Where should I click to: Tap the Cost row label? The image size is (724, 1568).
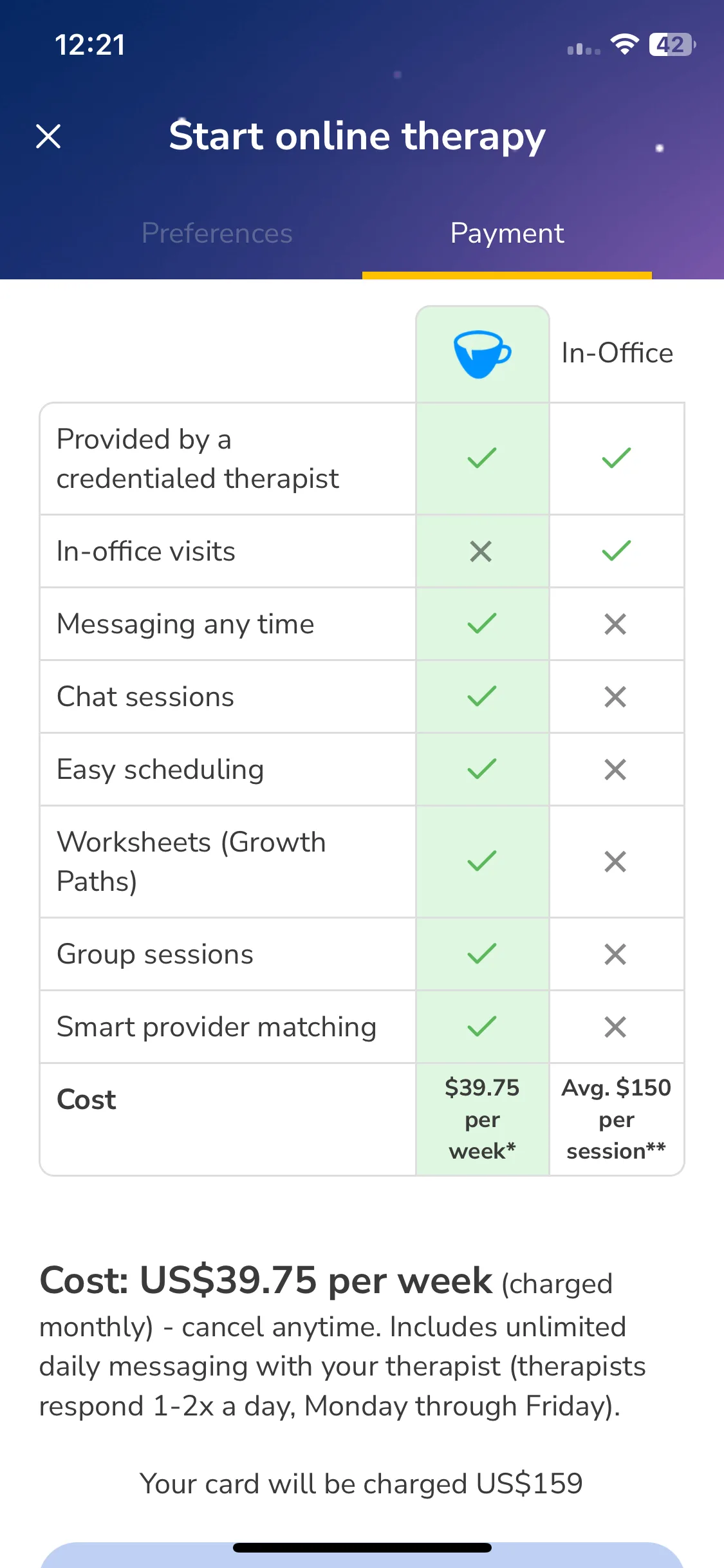[x=86, y=1099]
